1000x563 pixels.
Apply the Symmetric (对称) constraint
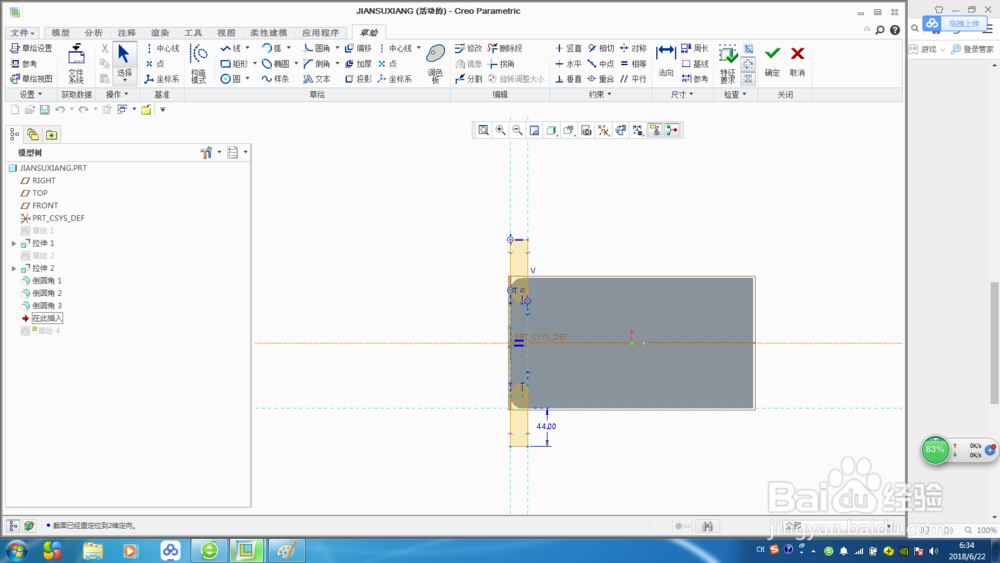[633, 48]
